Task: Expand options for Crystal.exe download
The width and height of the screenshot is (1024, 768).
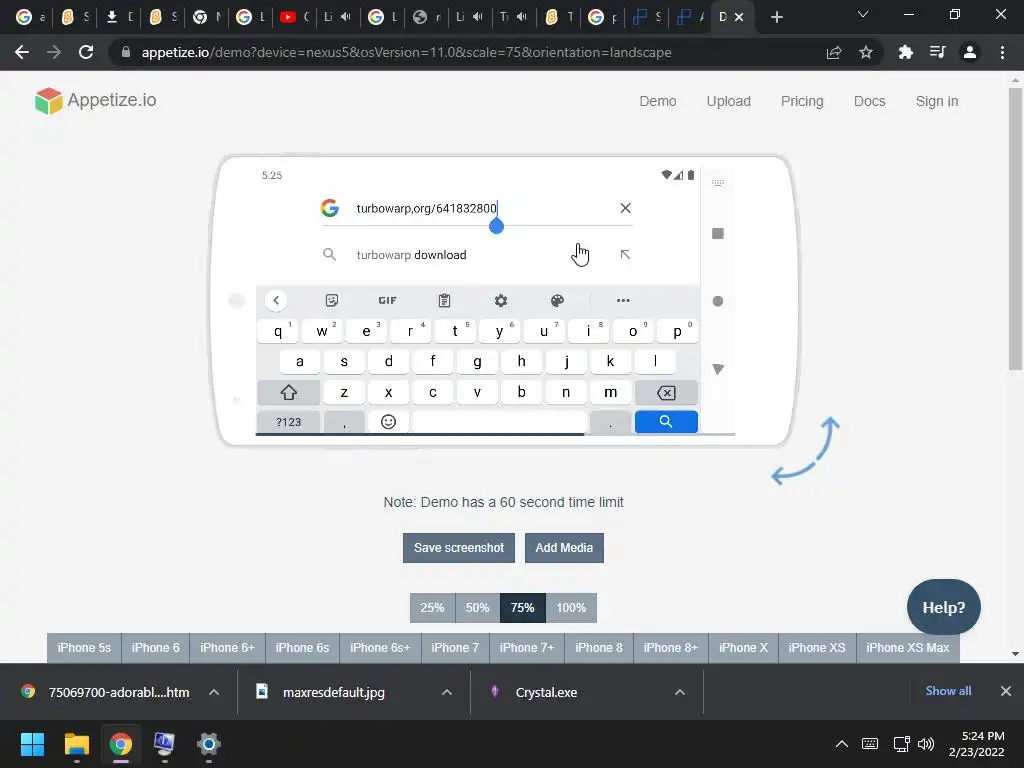Action: [680, 692]
